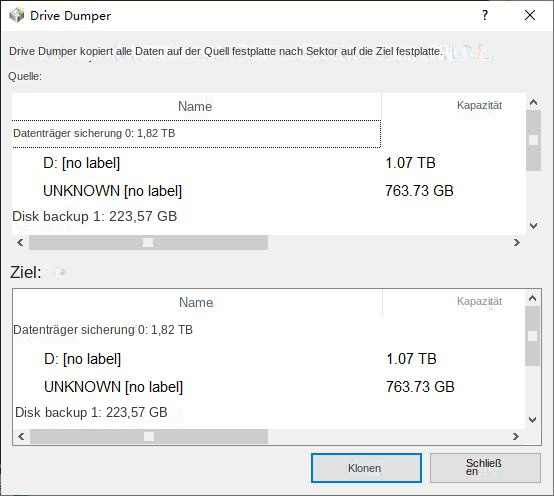The height and width of the screenshot is (496, 554).
Task: Click up arrow of Quelle vertical scrollbar
Action: coord(534,103)
